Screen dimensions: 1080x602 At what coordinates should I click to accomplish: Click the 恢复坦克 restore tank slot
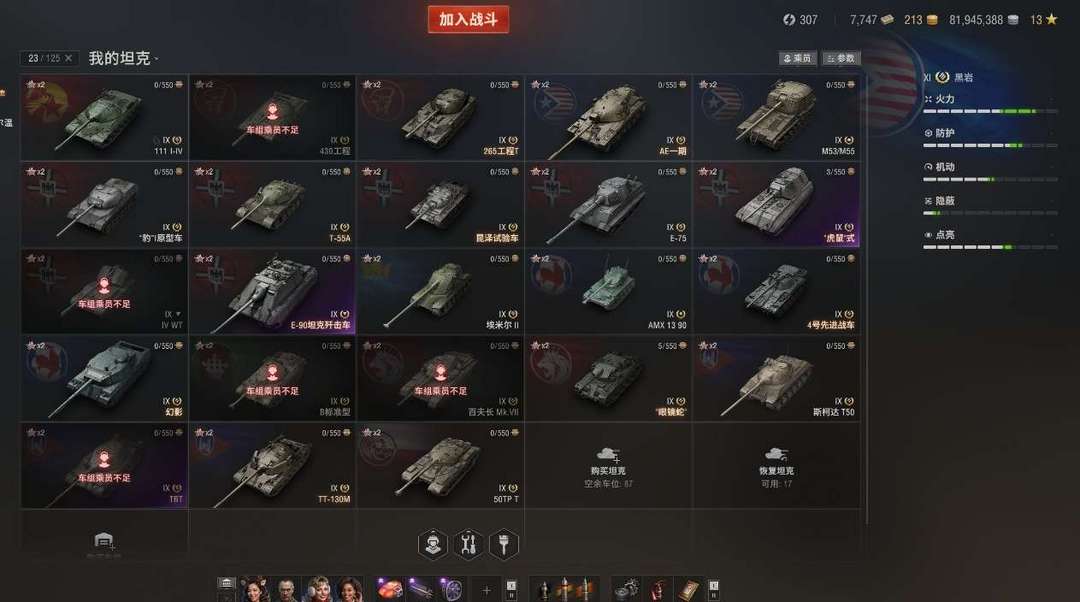776,466
